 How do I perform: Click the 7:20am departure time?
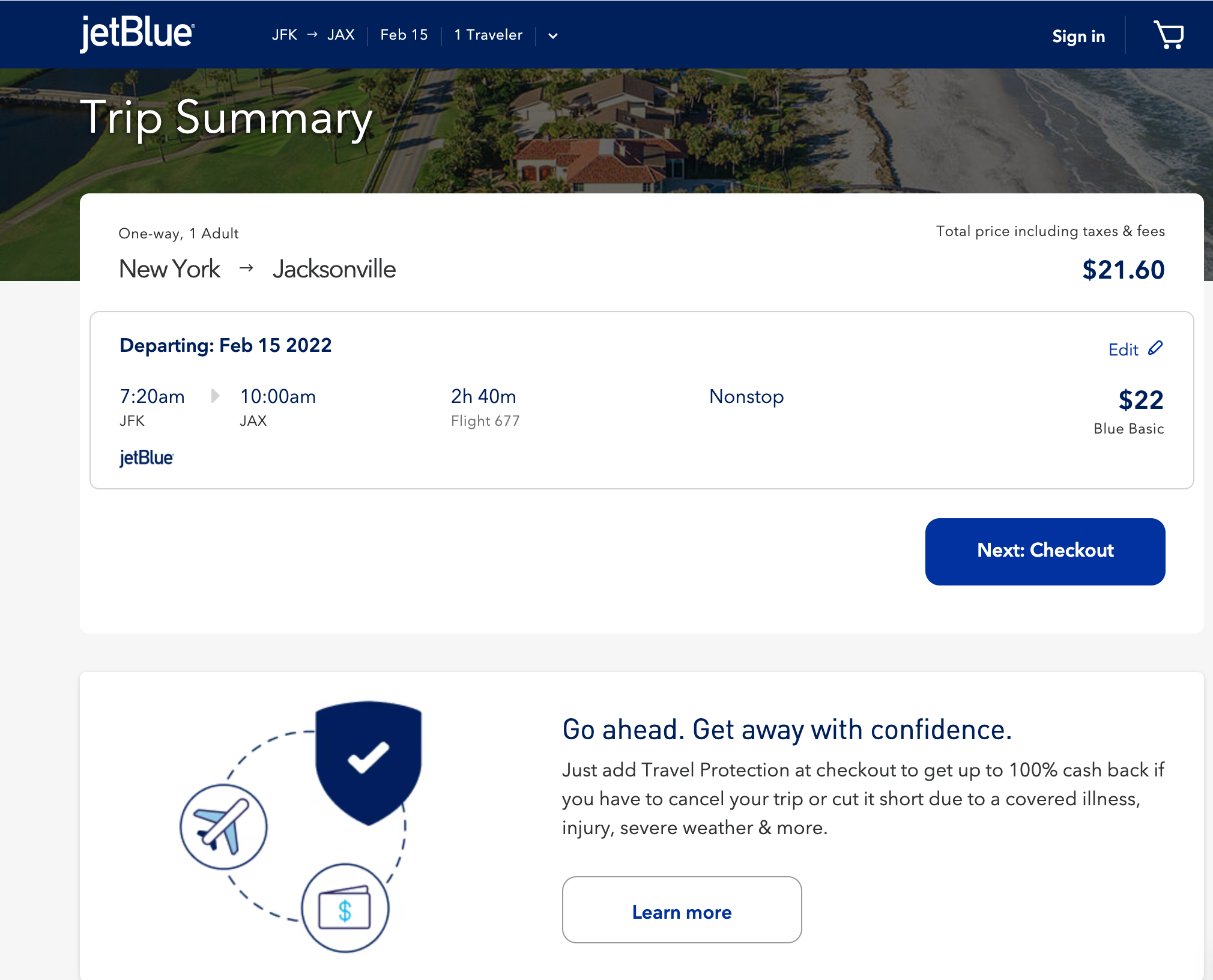[152, 396]
